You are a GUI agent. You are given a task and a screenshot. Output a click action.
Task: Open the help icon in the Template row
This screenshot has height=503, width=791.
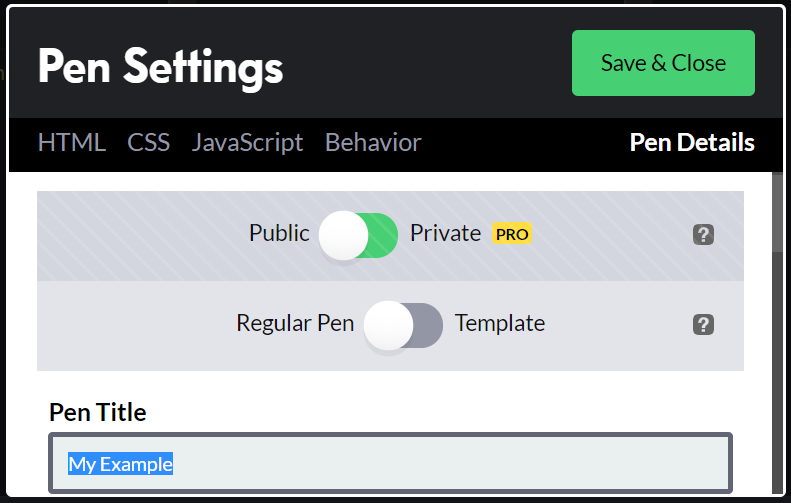click(703, 324)
